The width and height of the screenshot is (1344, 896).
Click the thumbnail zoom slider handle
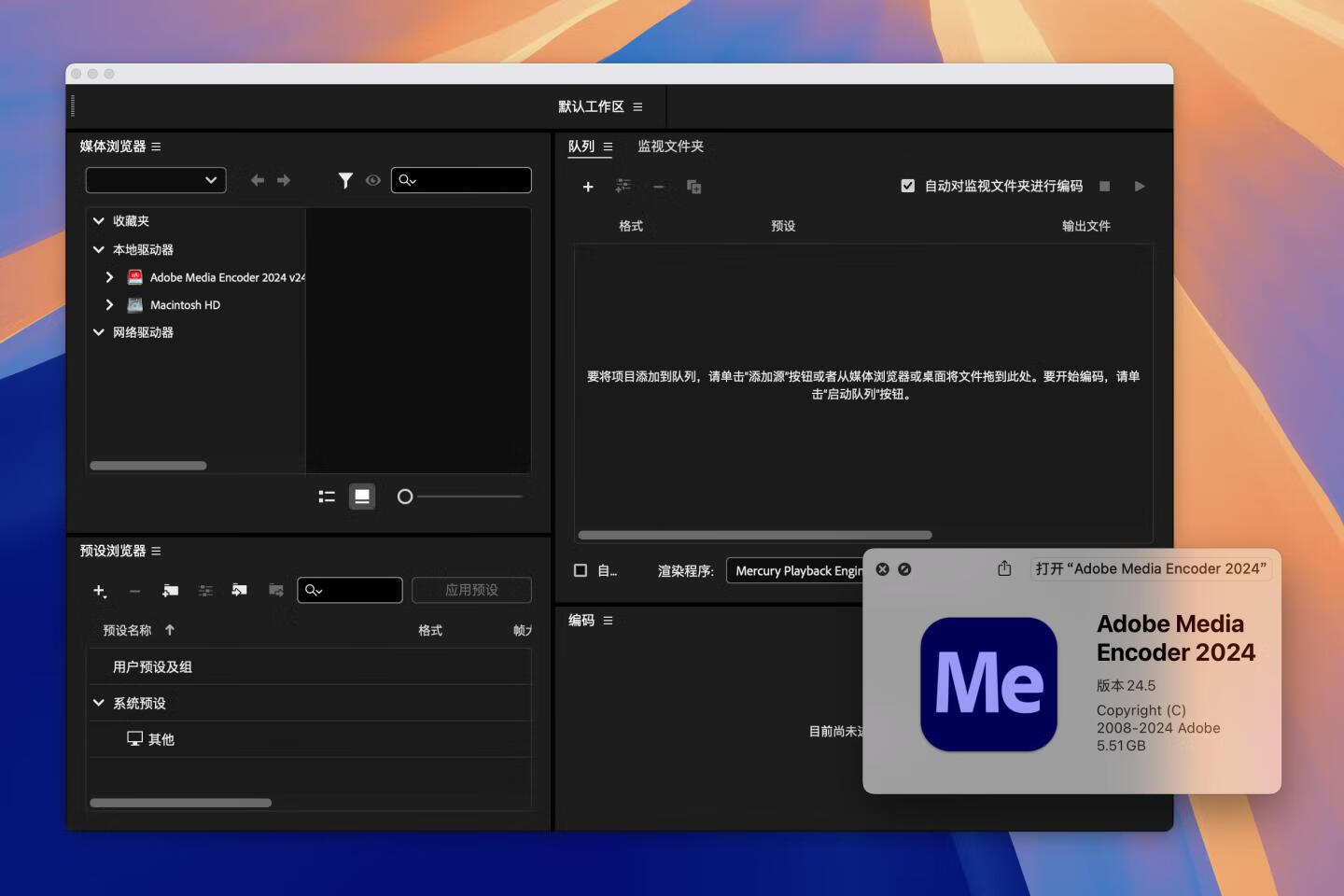point(405,497)
